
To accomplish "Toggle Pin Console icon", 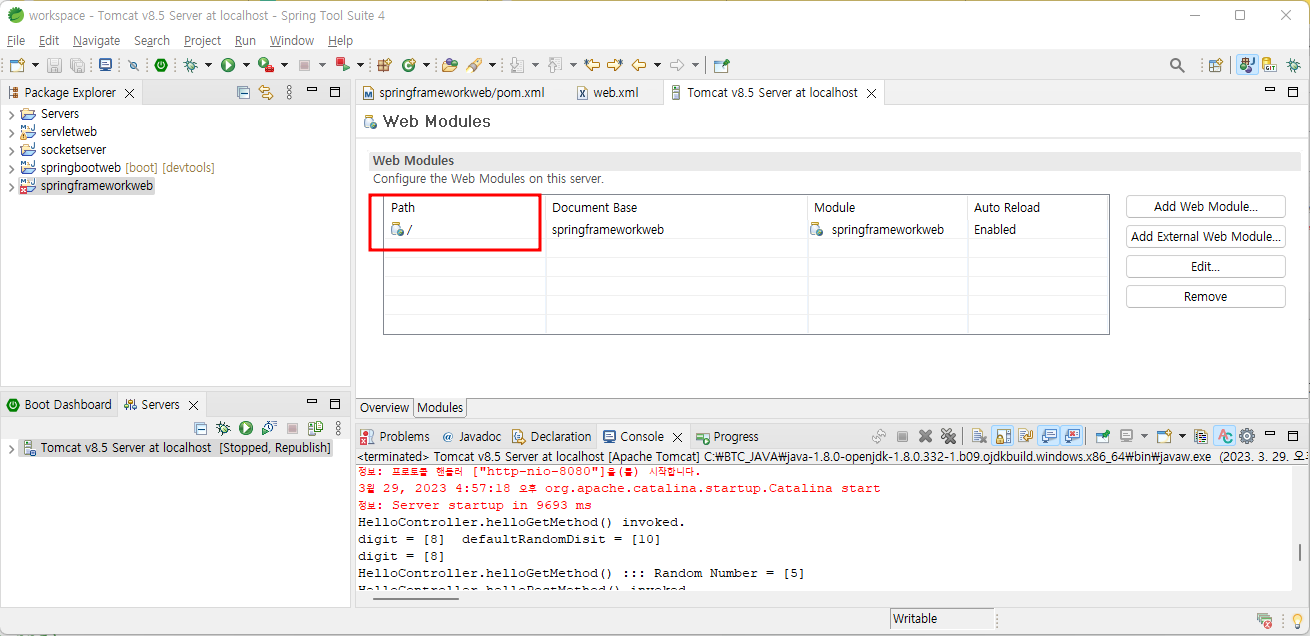I will [x=1103, y=436].
